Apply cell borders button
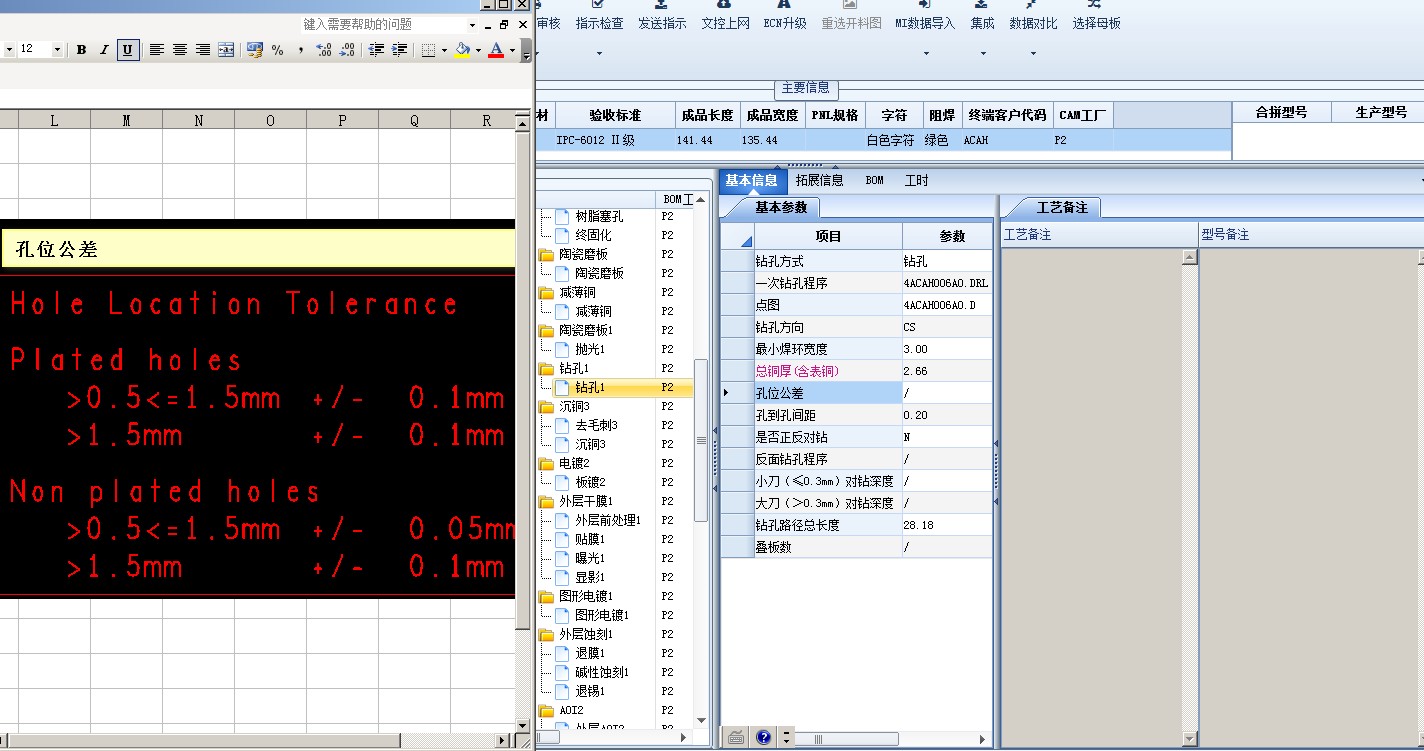The image size is (1424, 751). click(428, 50)
